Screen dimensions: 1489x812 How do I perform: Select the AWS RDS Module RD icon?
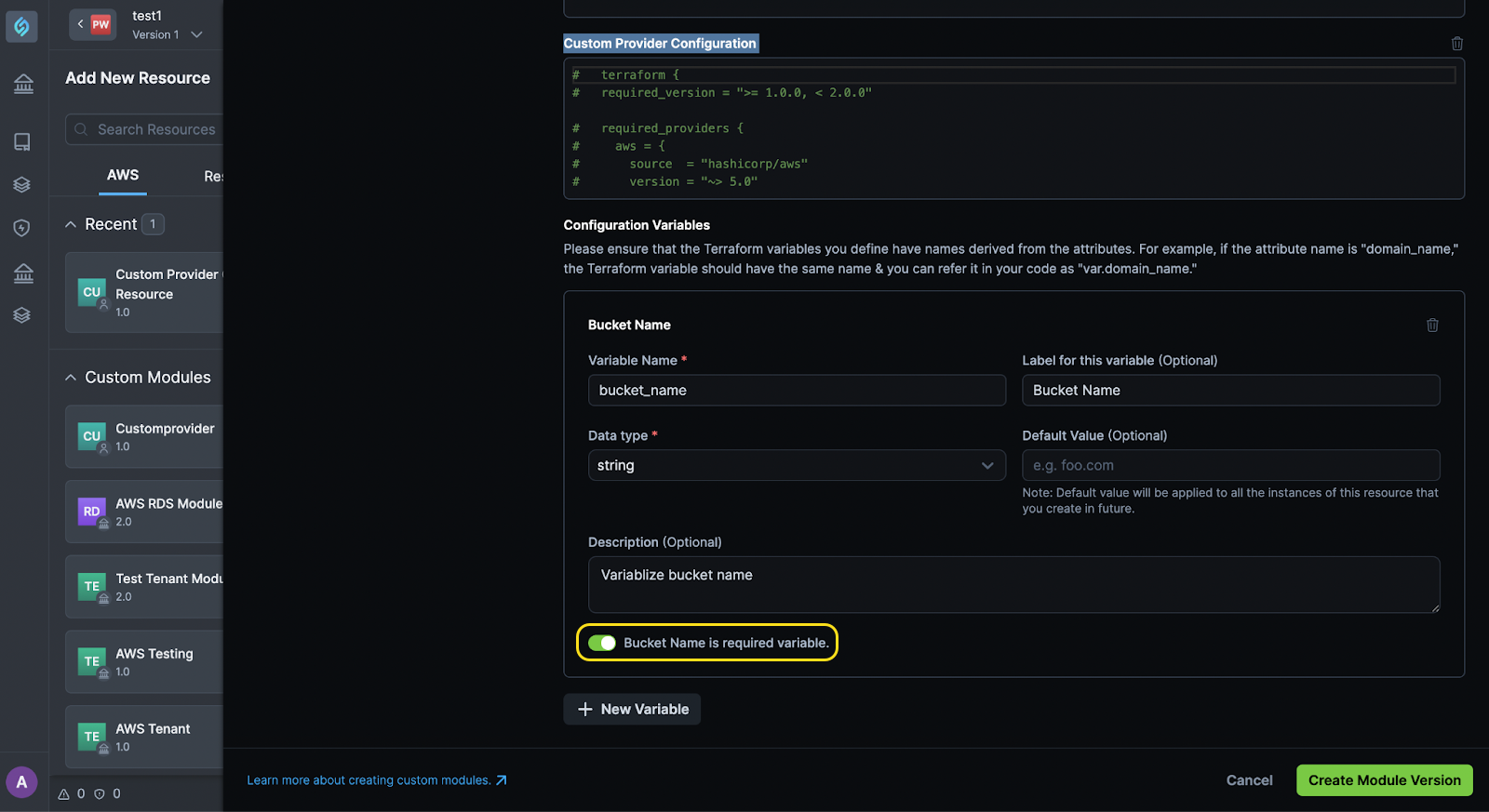click(92, 512)
